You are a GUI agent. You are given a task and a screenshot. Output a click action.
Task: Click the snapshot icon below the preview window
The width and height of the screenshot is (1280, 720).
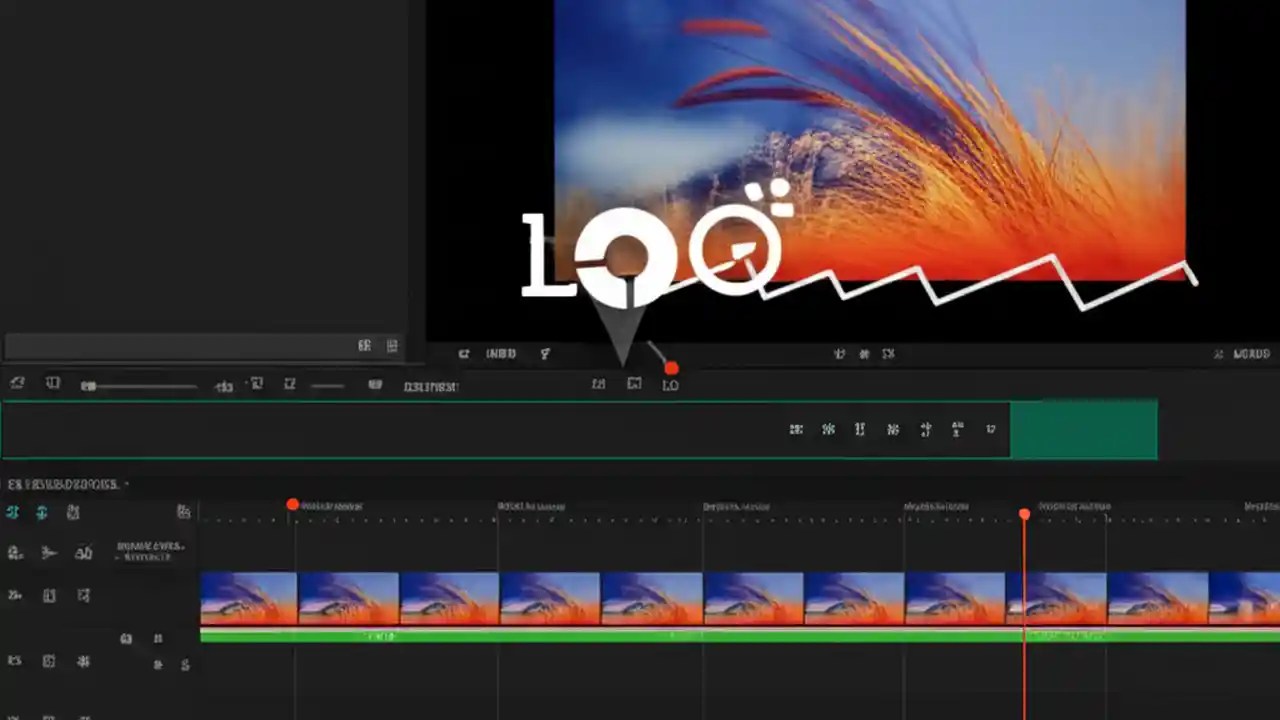(x=634, y=385)
